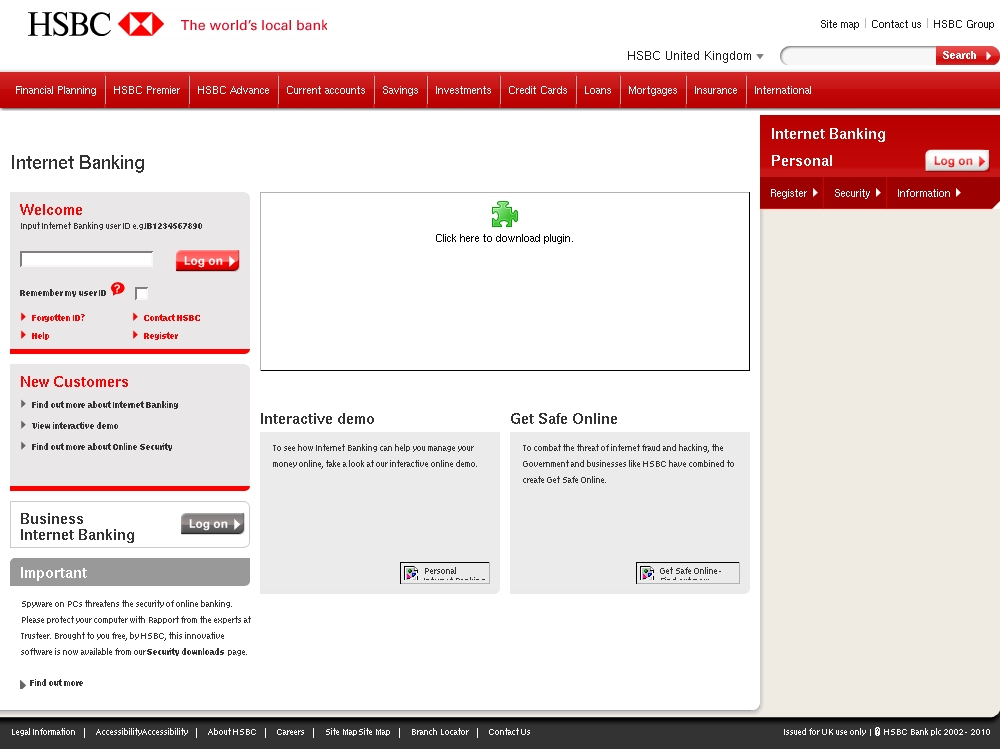Click Find out more under Important
This screenshot has width=1000, height=749.
coord(56,683)
